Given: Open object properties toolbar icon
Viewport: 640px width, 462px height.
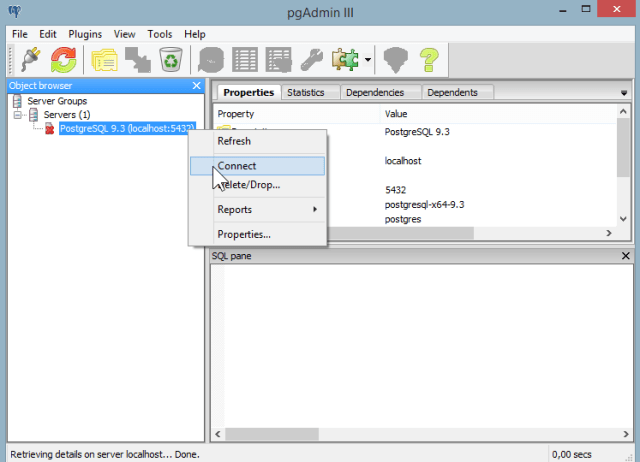Looking at the screenshot, I should pyautogui.click(x=105, y=60).
